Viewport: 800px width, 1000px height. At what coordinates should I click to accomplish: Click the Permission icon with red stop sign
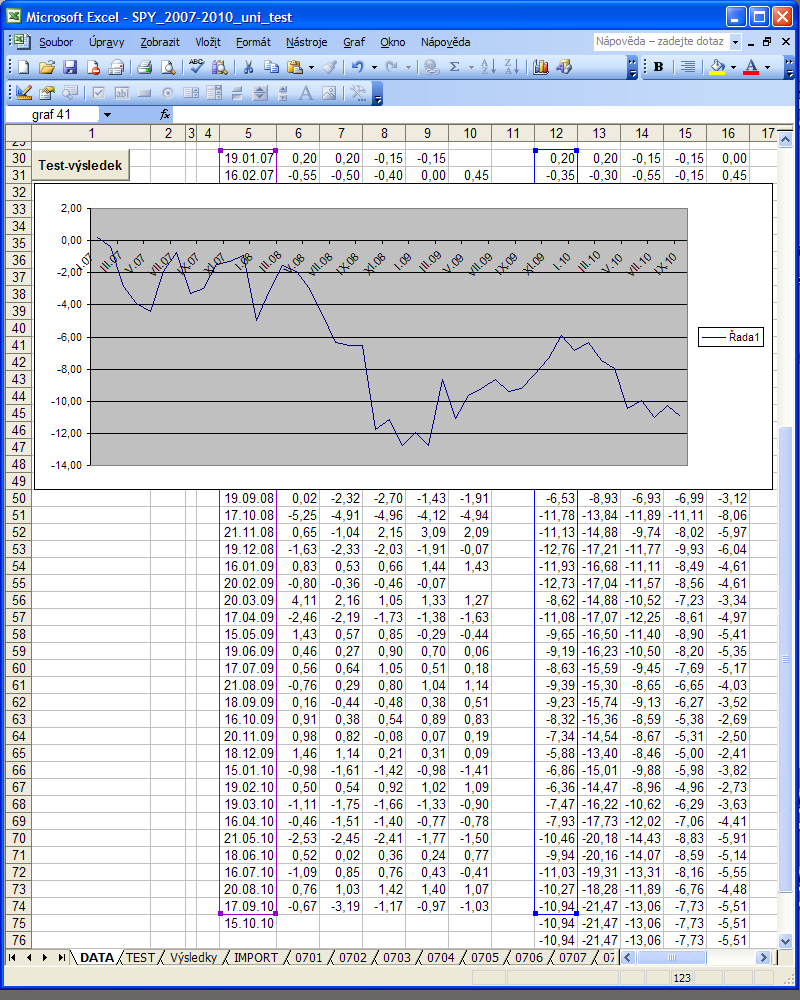[93, 67]
